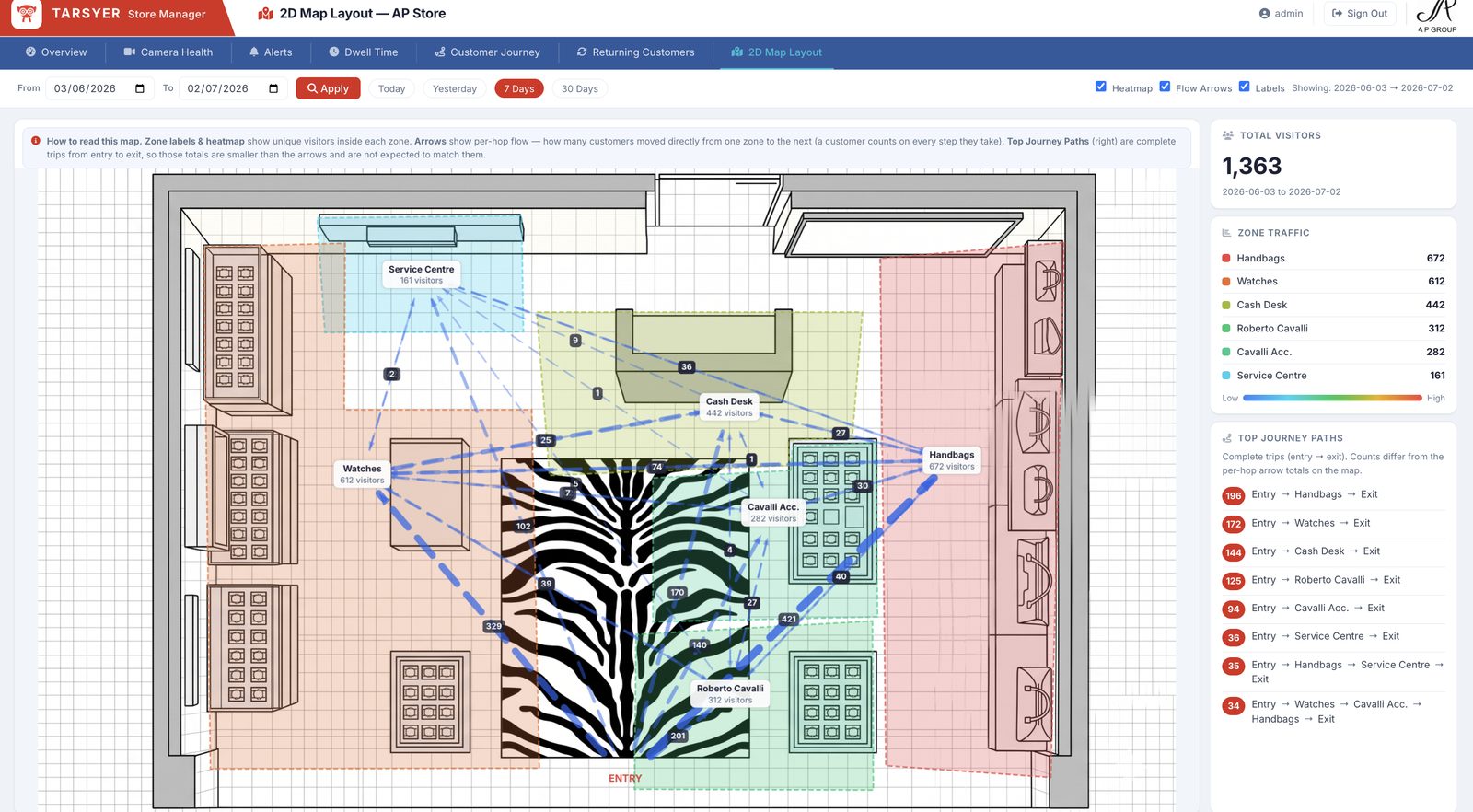Open the Overview tab
This screenshot has height=812, width=1473.
tap(56, 52)
